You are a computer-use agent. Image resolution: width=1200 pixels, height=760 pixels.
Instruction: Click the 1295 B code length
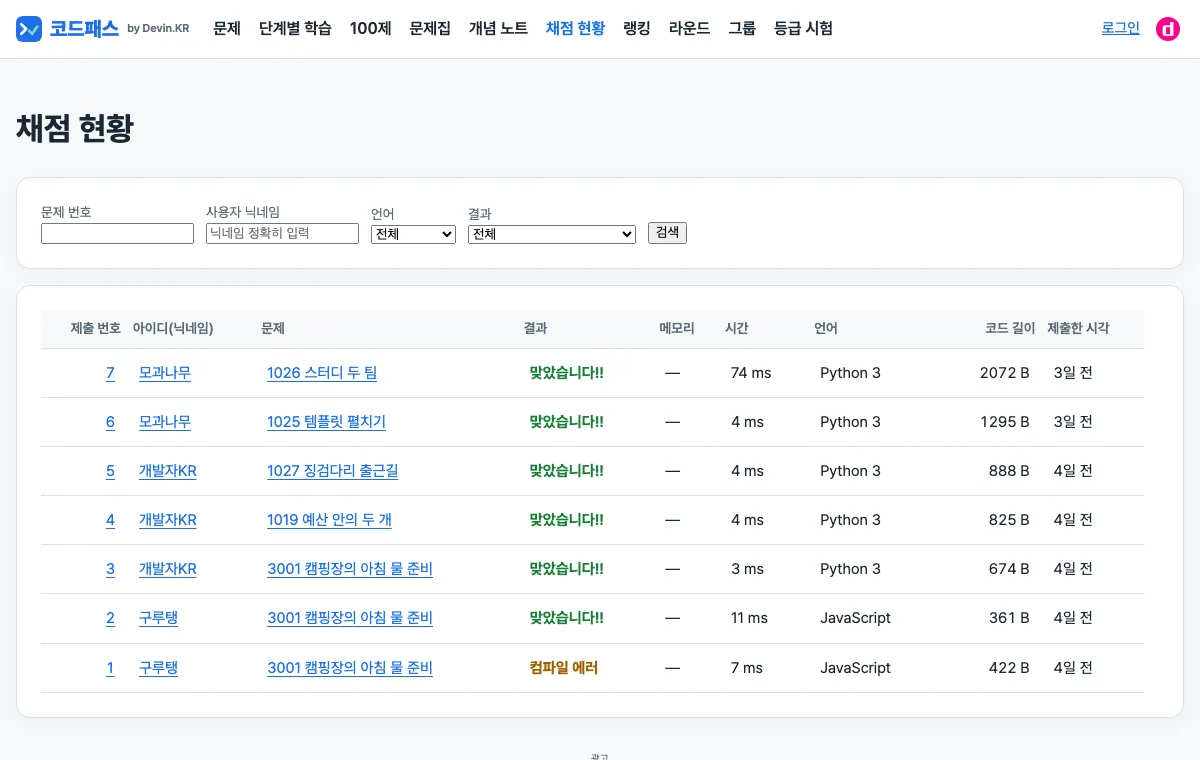click(x=1005, y=422)
